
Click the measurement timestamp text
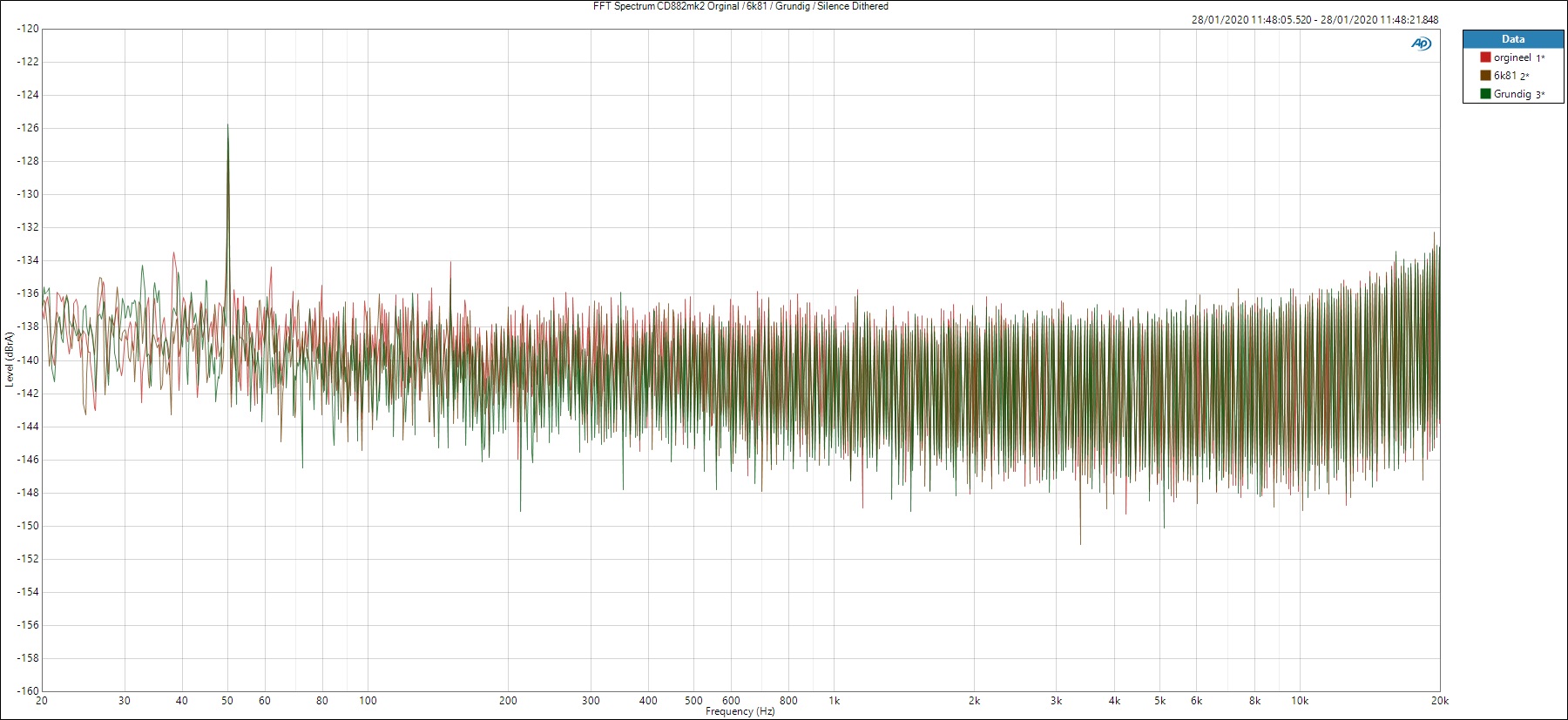(1315, 20)
